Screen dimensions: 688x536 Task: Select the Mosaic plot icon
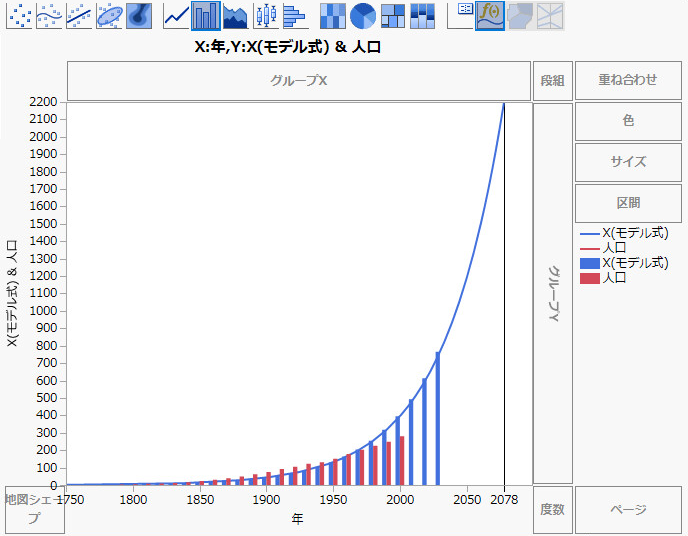pos(422,15)
